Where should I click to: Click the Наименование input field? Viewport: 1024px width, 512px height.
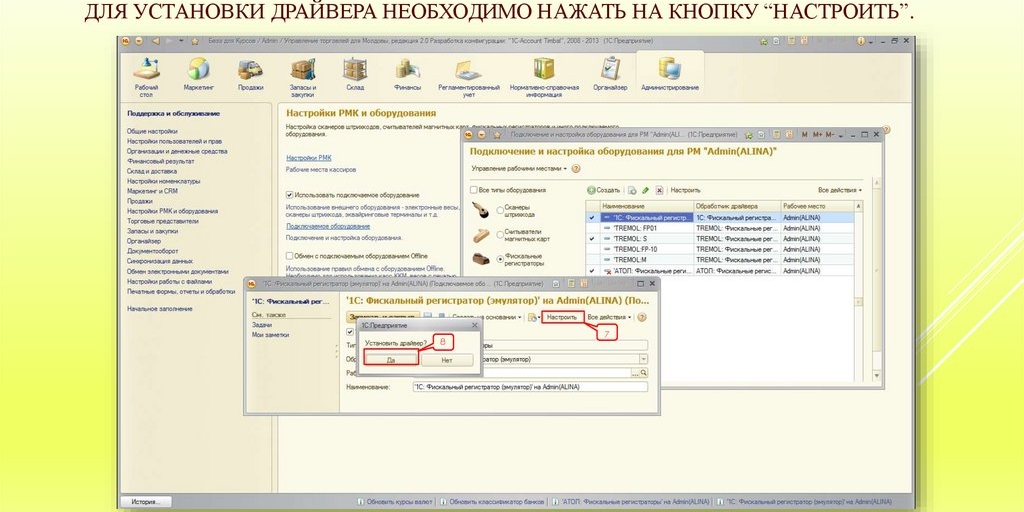pos(529,387)
